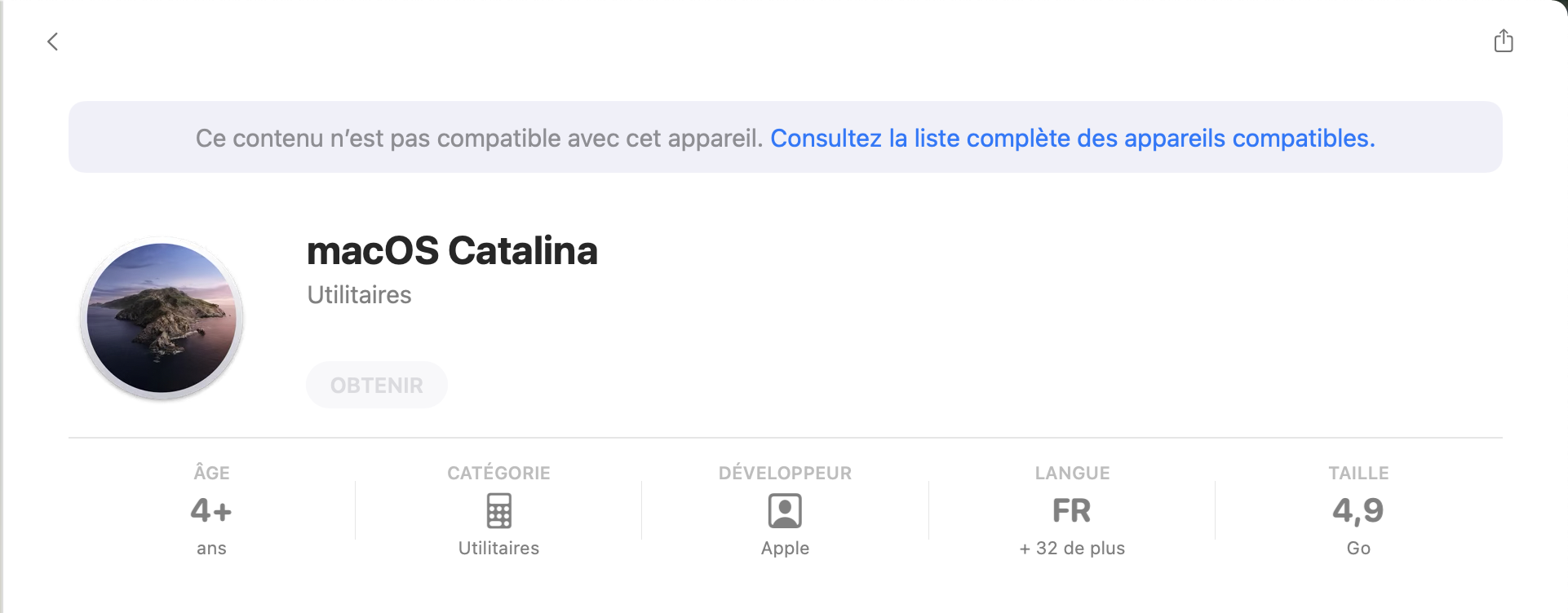Select the 4+ age rating
This screenshot has width=1568, height=613.
pyautogui.click(x=211, y=511)
